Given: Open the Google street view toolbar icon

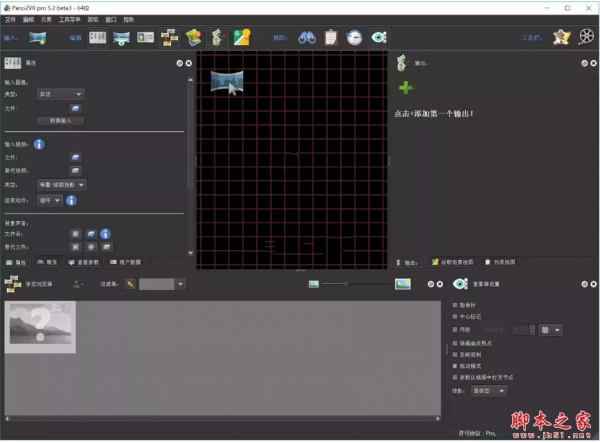Looking at the screenshot, I should (x=242, y=37).
